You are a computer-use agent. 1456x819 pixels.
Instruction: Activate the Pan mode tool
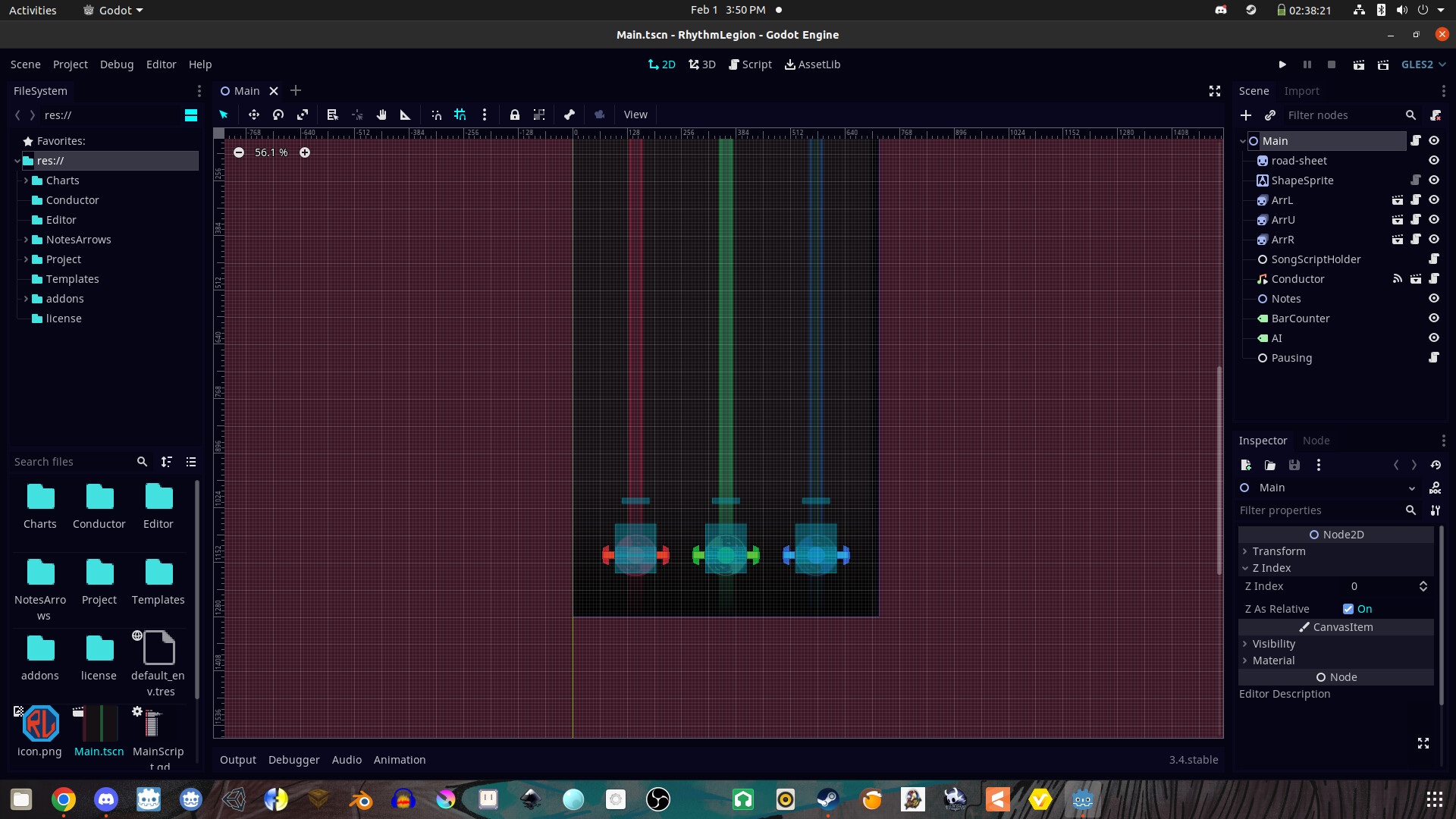click(x=381, y=115)
